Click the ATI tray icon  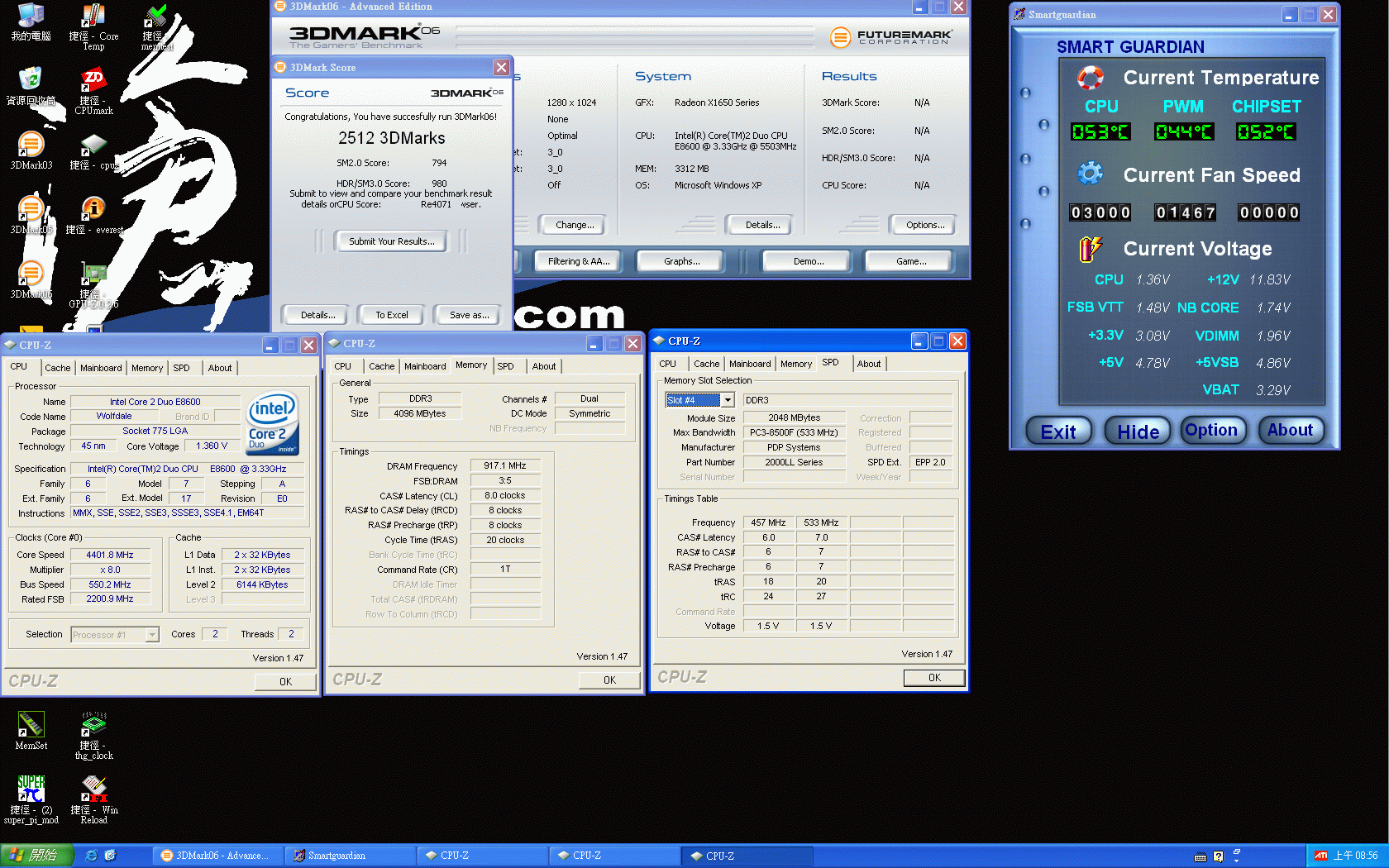point(1321,856)
